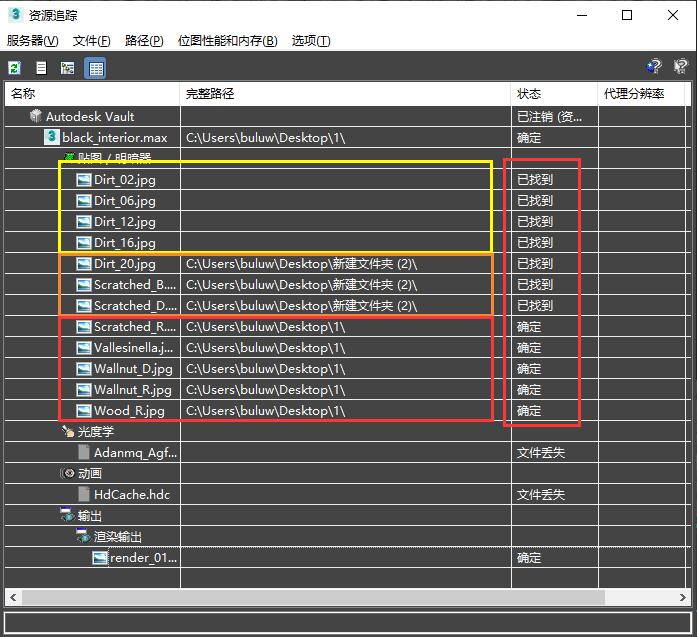Click the Refresh toolbar icon

15,68
